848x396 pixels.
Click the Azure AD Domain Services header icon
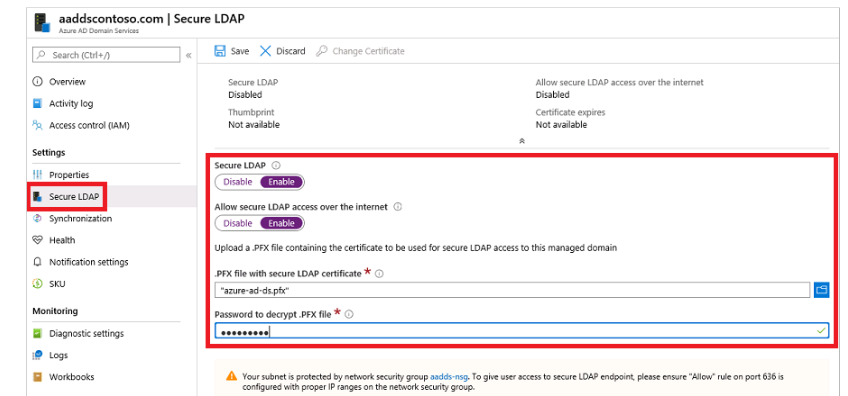tap(42, 23)
